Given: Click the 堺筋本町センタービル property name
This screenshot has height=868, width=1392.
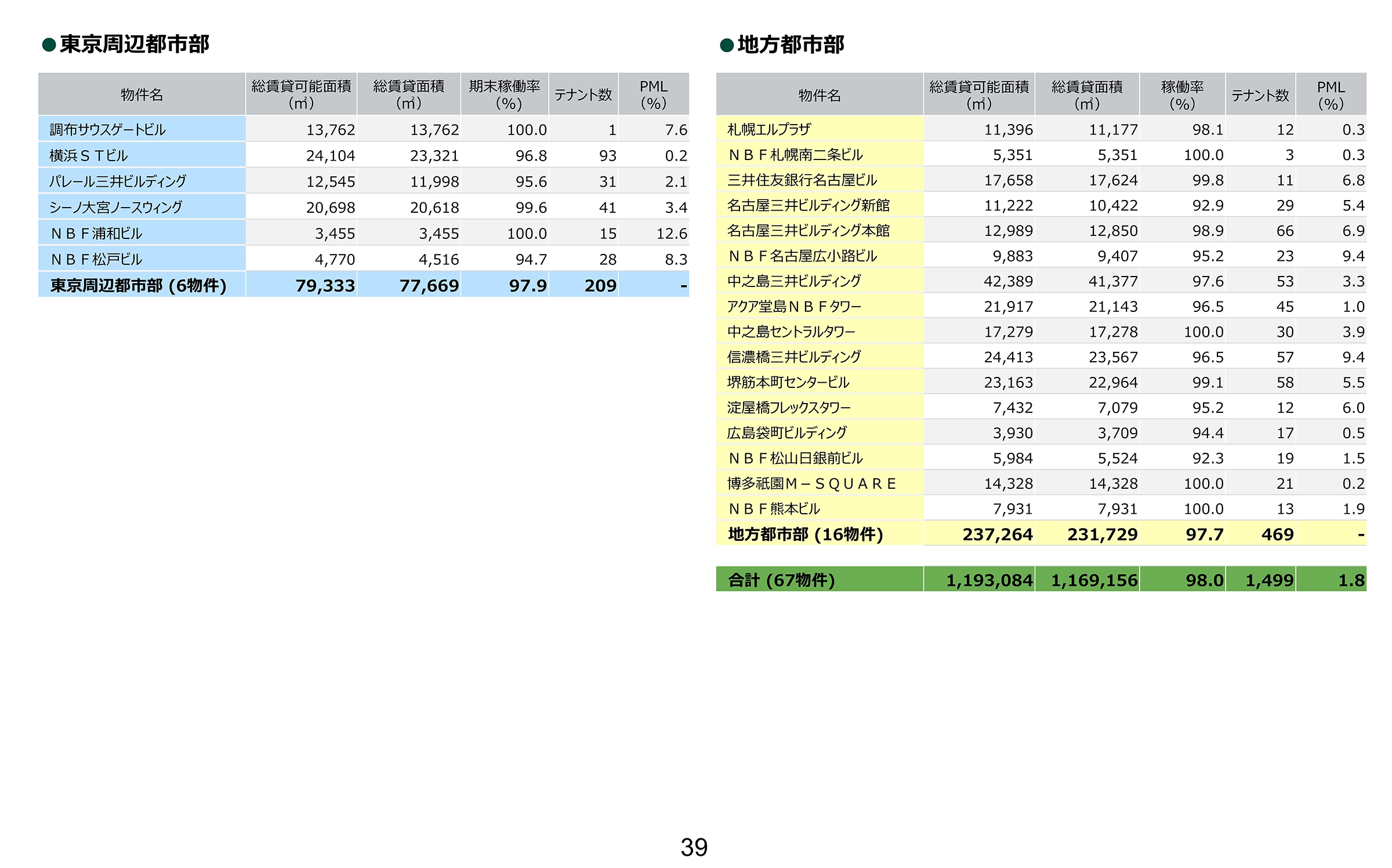Looking at the screenshot, I should (788, 382).
